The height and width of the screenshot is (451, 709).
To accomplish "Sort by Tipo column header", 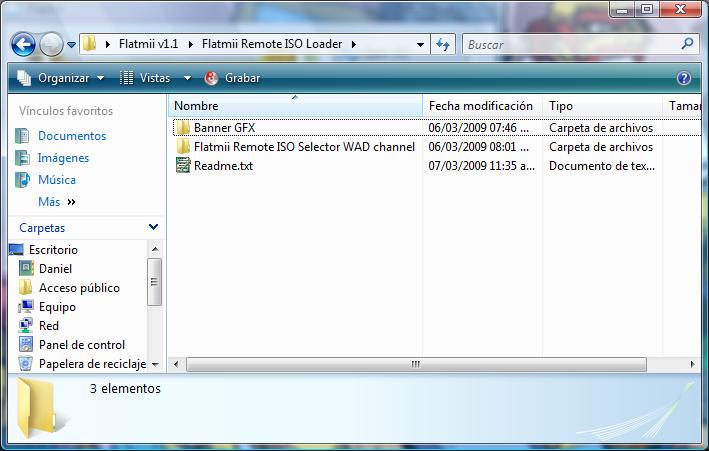I will tap(602, 106).
